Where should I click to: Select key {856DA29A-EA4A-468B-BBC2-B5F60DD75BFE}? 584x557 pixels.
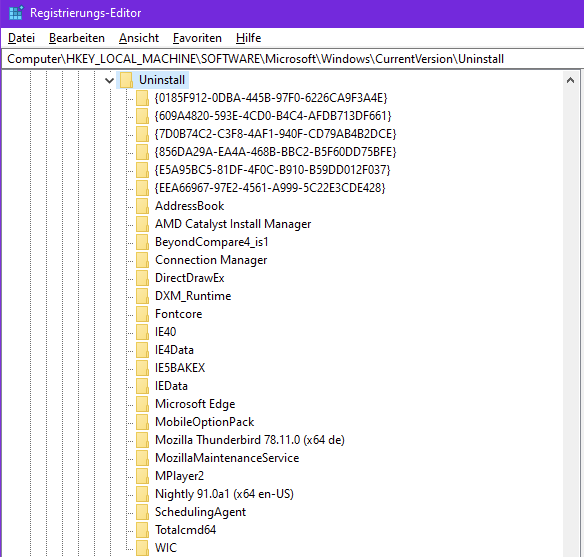[276, 152]
